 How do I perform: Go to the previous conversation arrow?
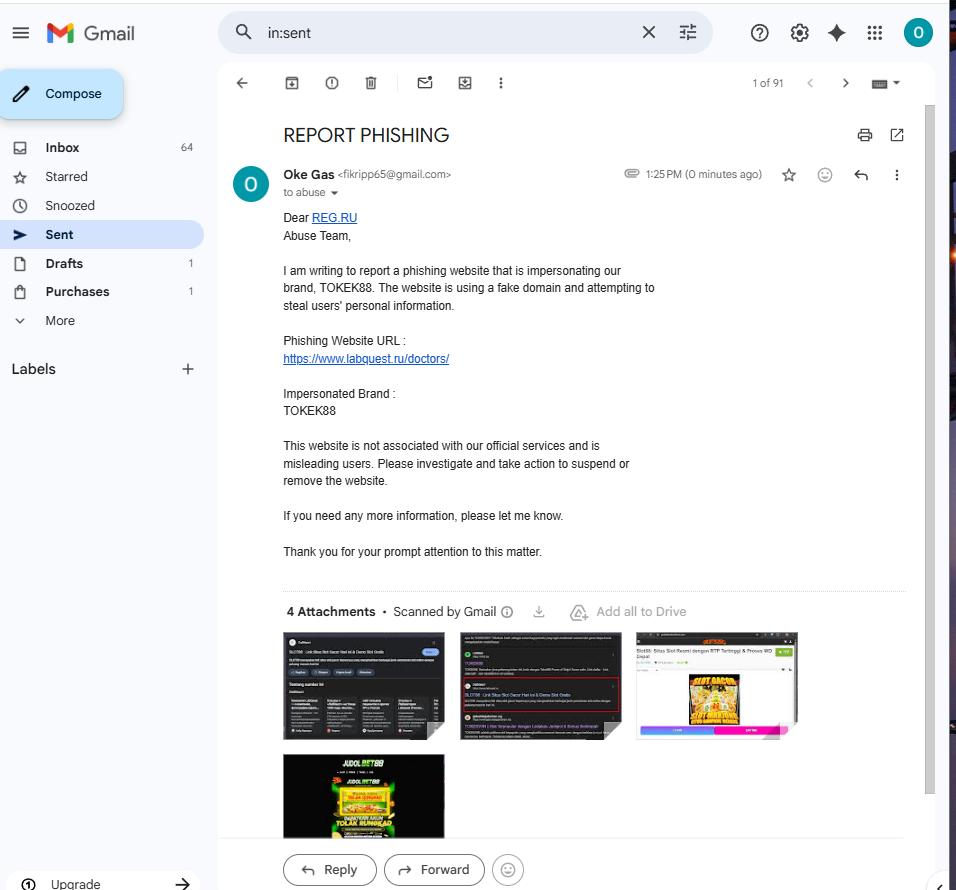click(810, 83)
